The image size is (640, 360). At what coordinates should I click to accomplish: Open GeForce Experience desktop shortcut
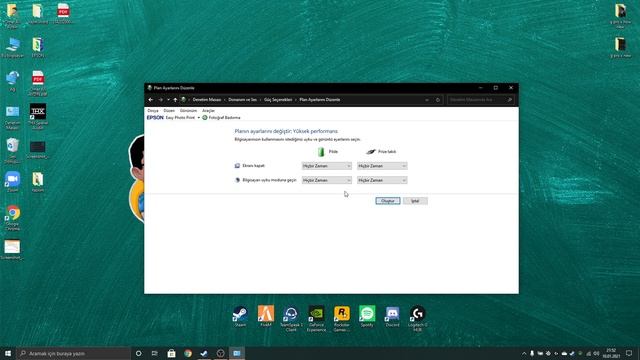316,319
